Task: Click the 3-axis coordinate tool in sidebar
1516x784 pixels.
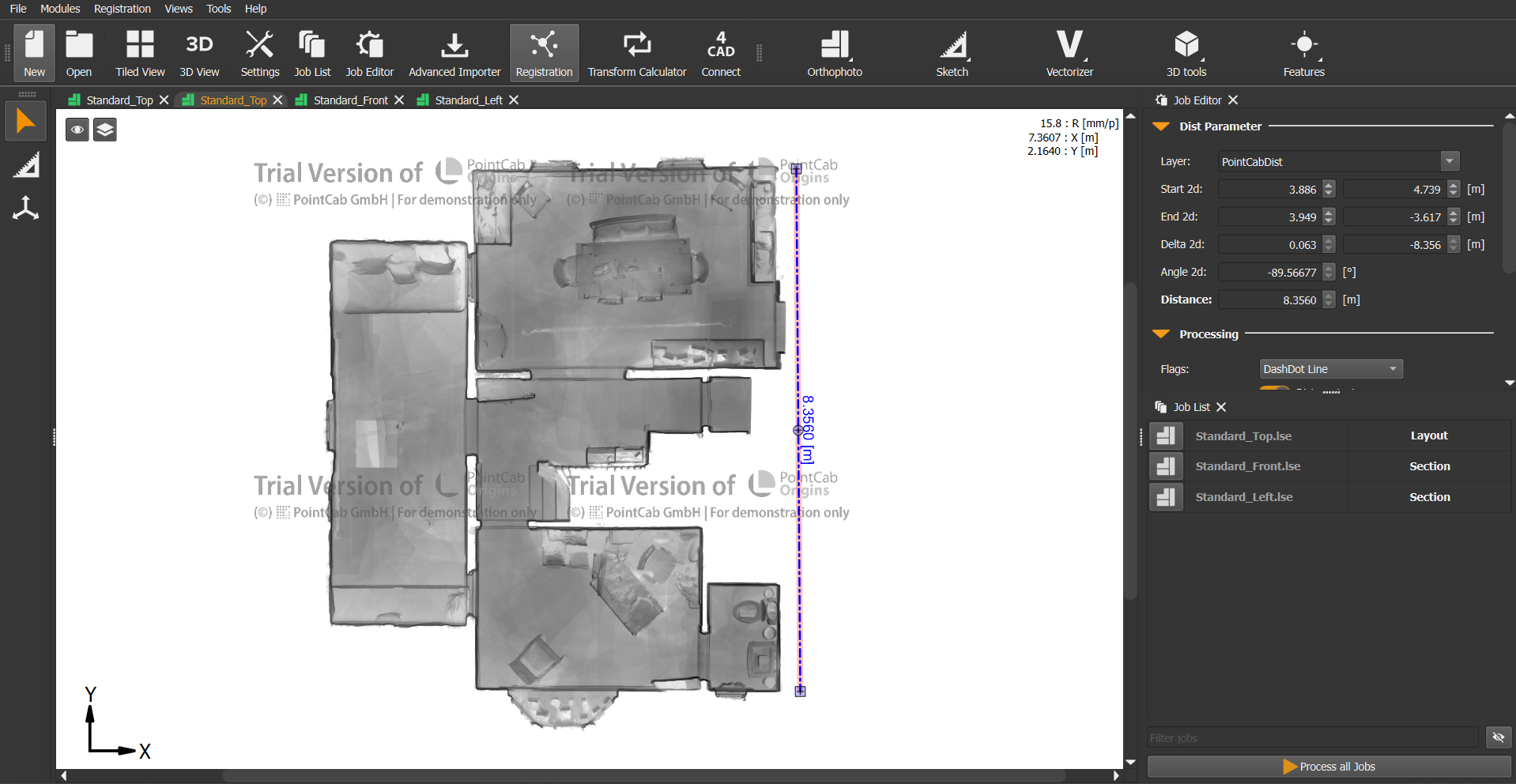Action: pyautogui.click(x=25, y=208)
